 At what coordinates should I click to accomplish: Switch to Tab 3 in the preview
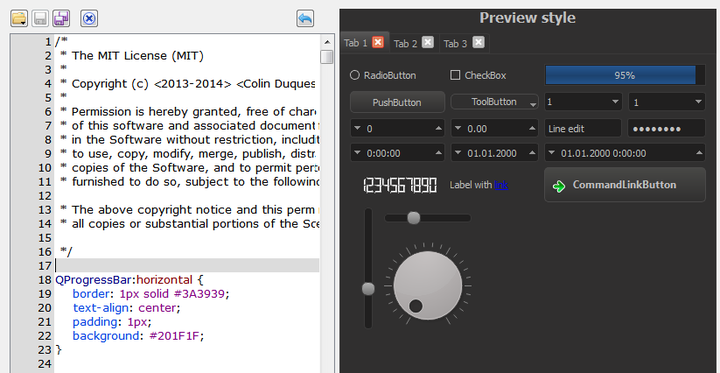point(456,43)
